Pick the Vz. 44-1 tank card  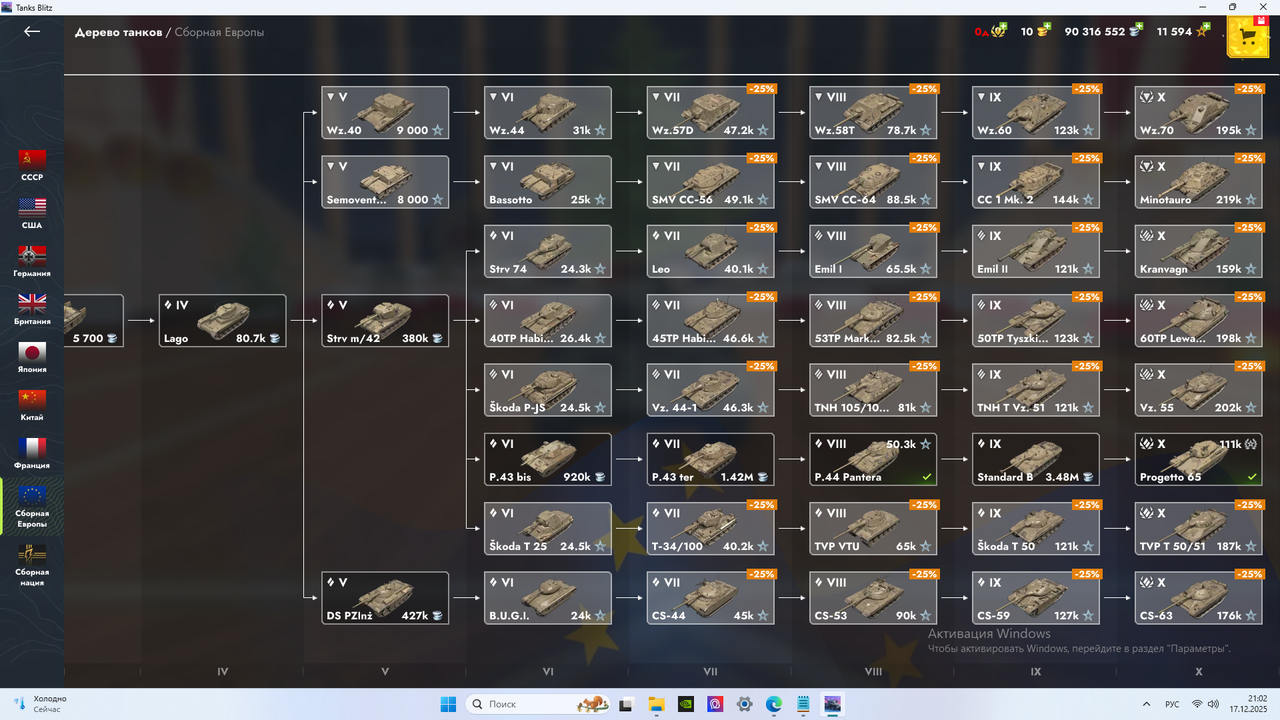pyautogui.click(x=710, y=390)
